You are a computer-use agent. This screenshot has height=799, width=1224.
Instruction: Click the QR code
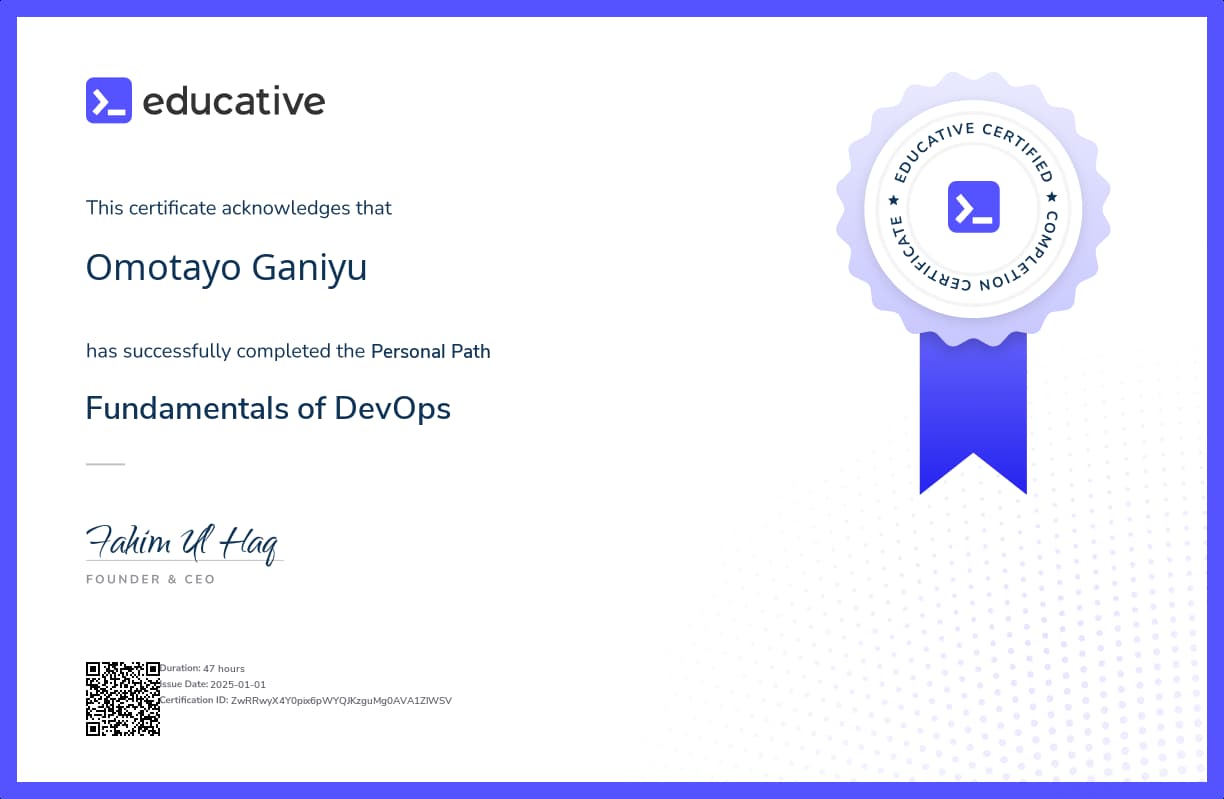[123, 698]
